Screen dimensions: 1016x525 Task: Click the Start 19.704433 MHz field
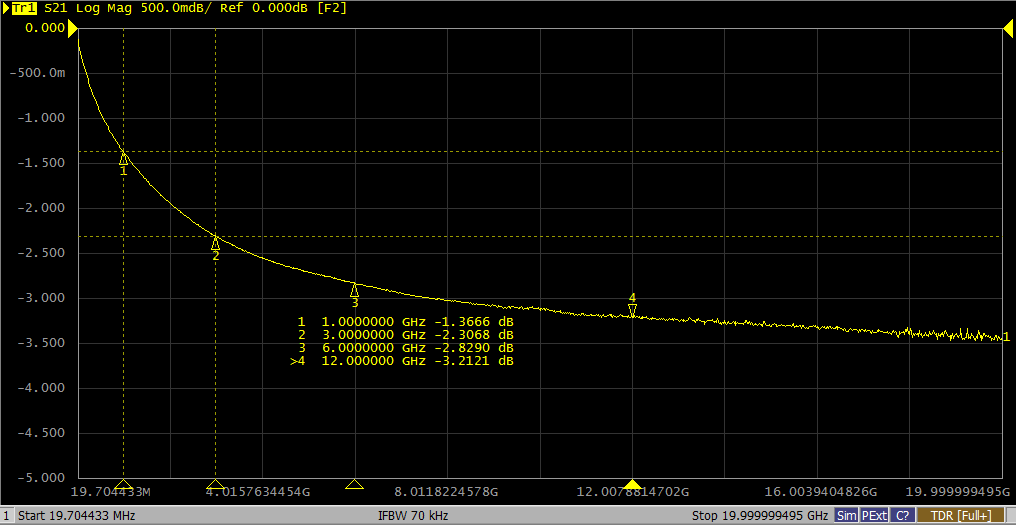[x=77, y=516]
